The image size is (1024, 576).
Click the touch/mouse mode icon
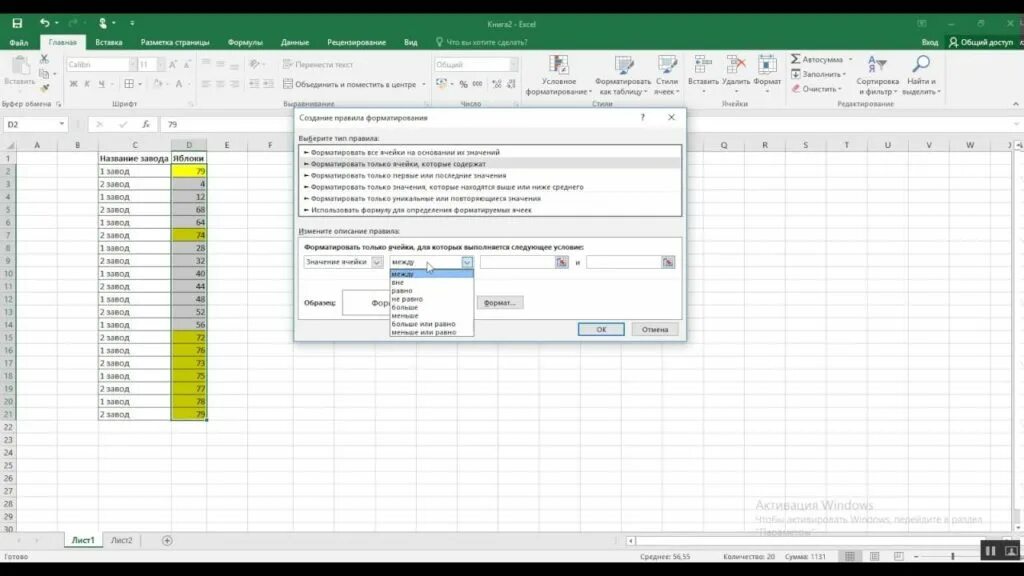click(103, 24)
